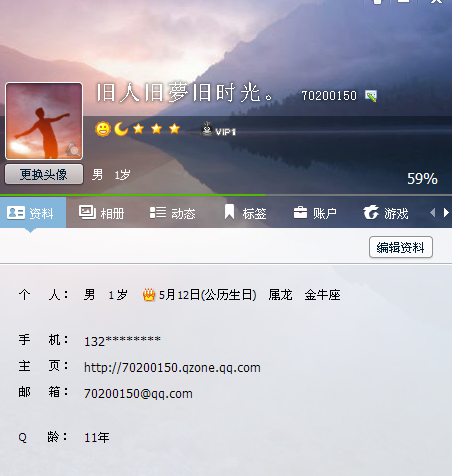Switch to the 相册 tab
The width and height of the screenshot is (452, 476).
pos(102,213)
